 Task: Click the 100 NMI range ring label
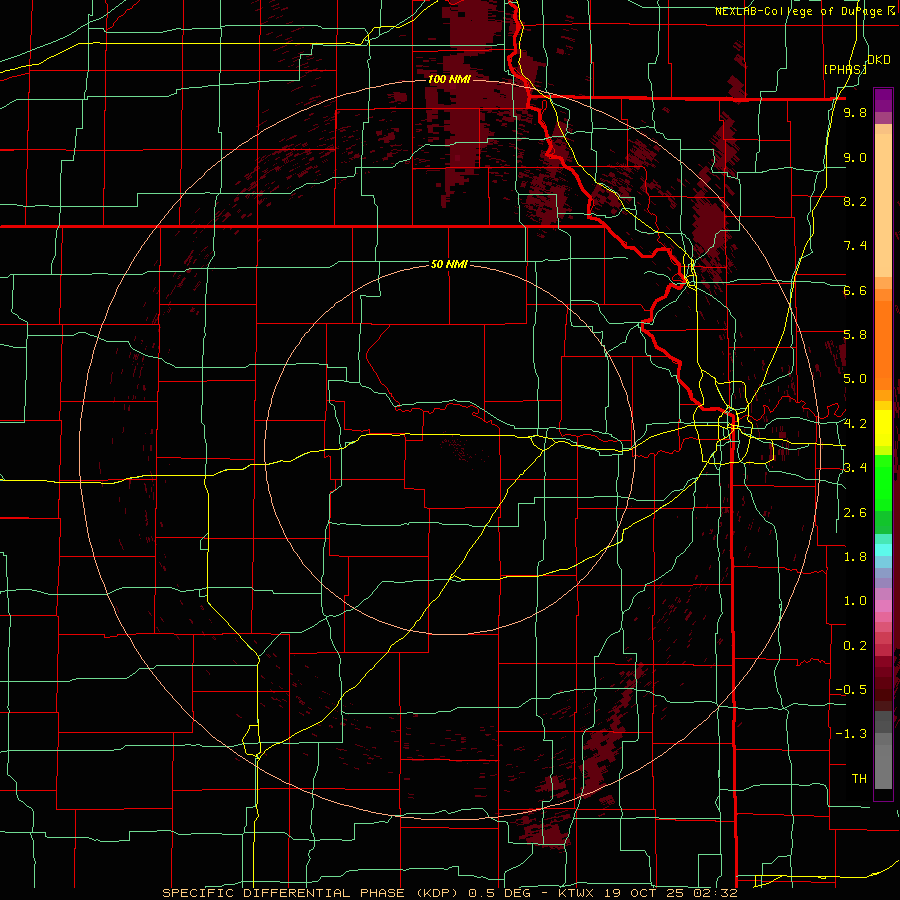pyautogui.click(x=449, y=79)
